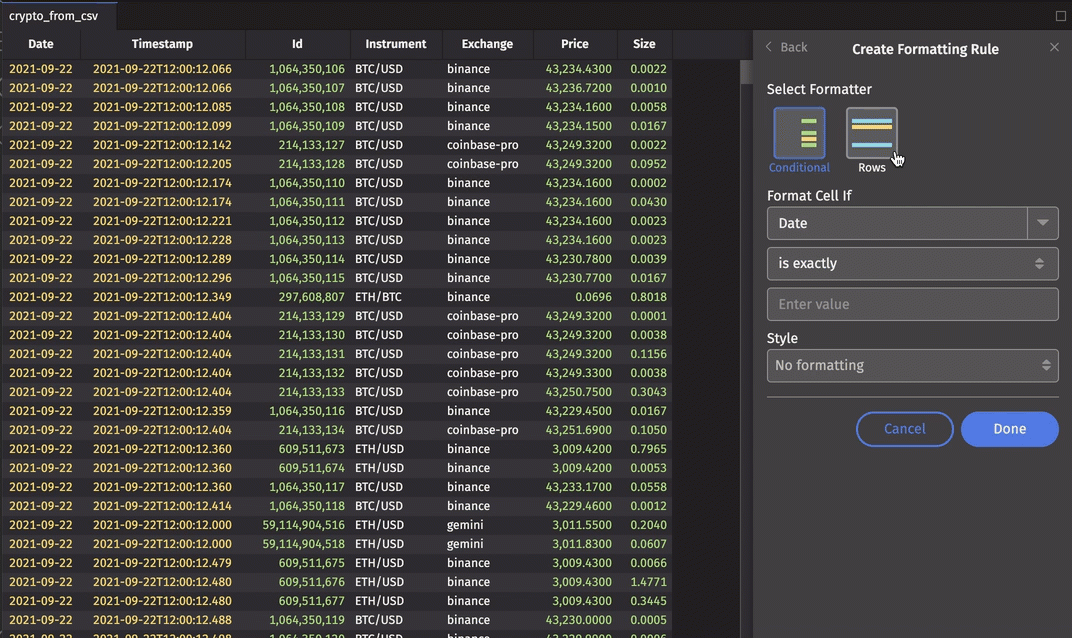1072x638 pixels.
Task: Close the Create Formatting Rule panel
Action: coord(1054,47)
